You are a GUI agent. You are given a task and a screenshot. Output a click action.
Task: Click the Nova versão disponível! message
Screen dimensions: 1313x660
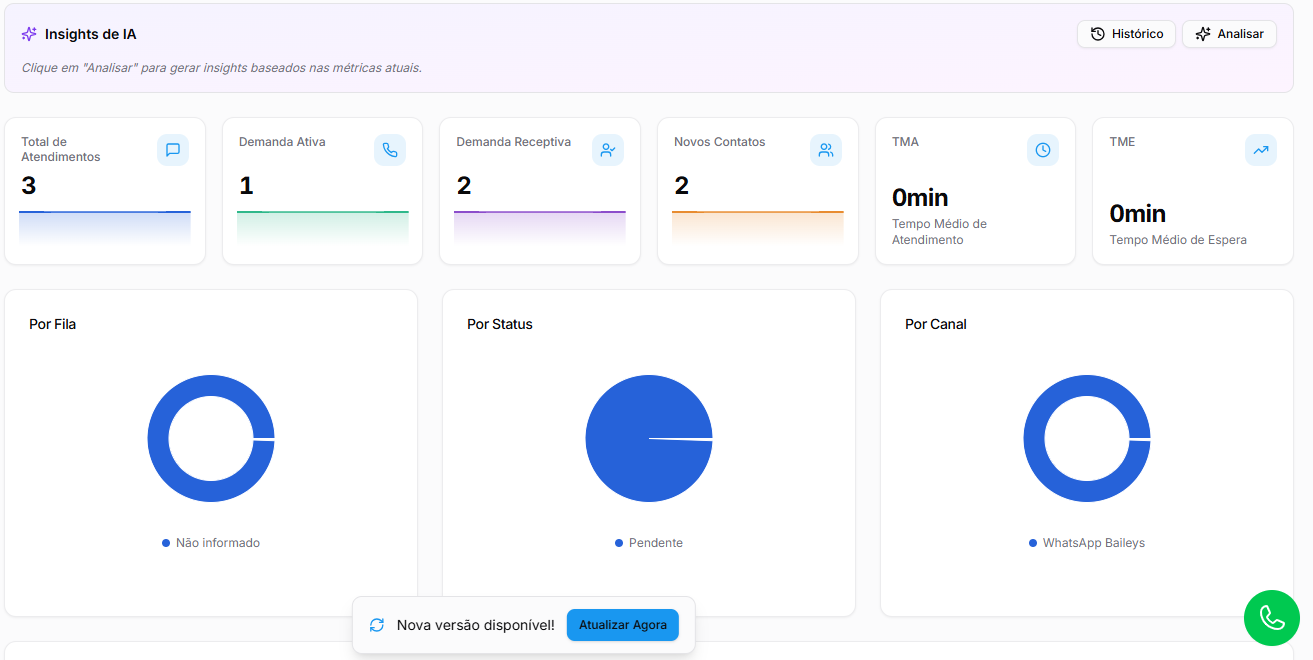(475, 625)
